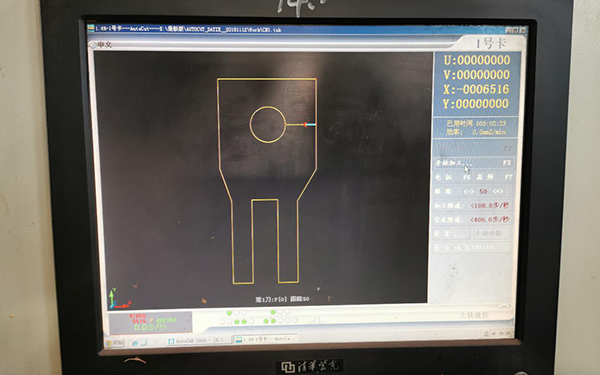Click the 开始加工 F3 start machining button
Screen dimensions: 600x375
point(473,163)
